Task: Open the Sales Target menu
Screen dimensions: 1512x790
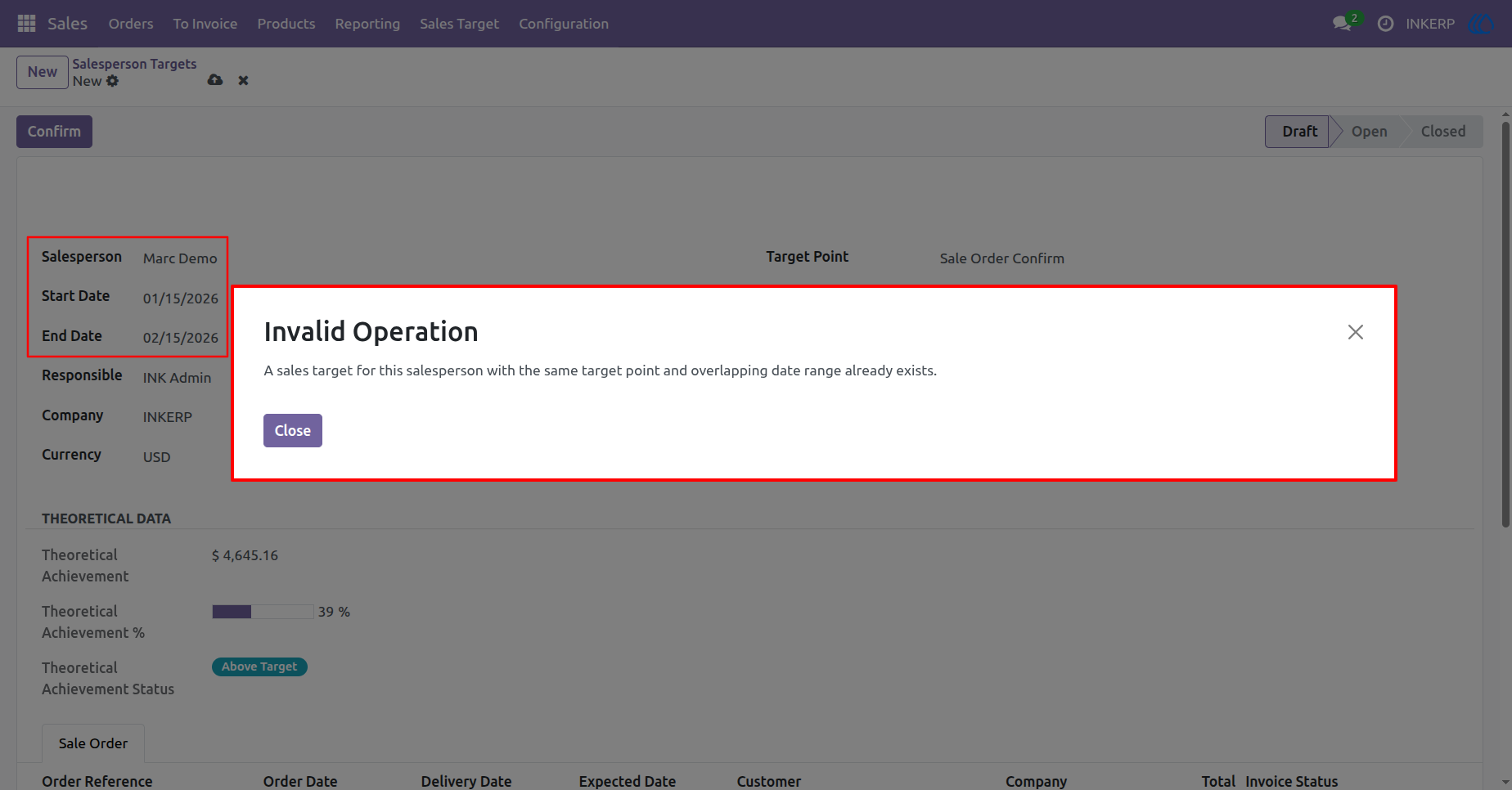Action: coord(459,24)
